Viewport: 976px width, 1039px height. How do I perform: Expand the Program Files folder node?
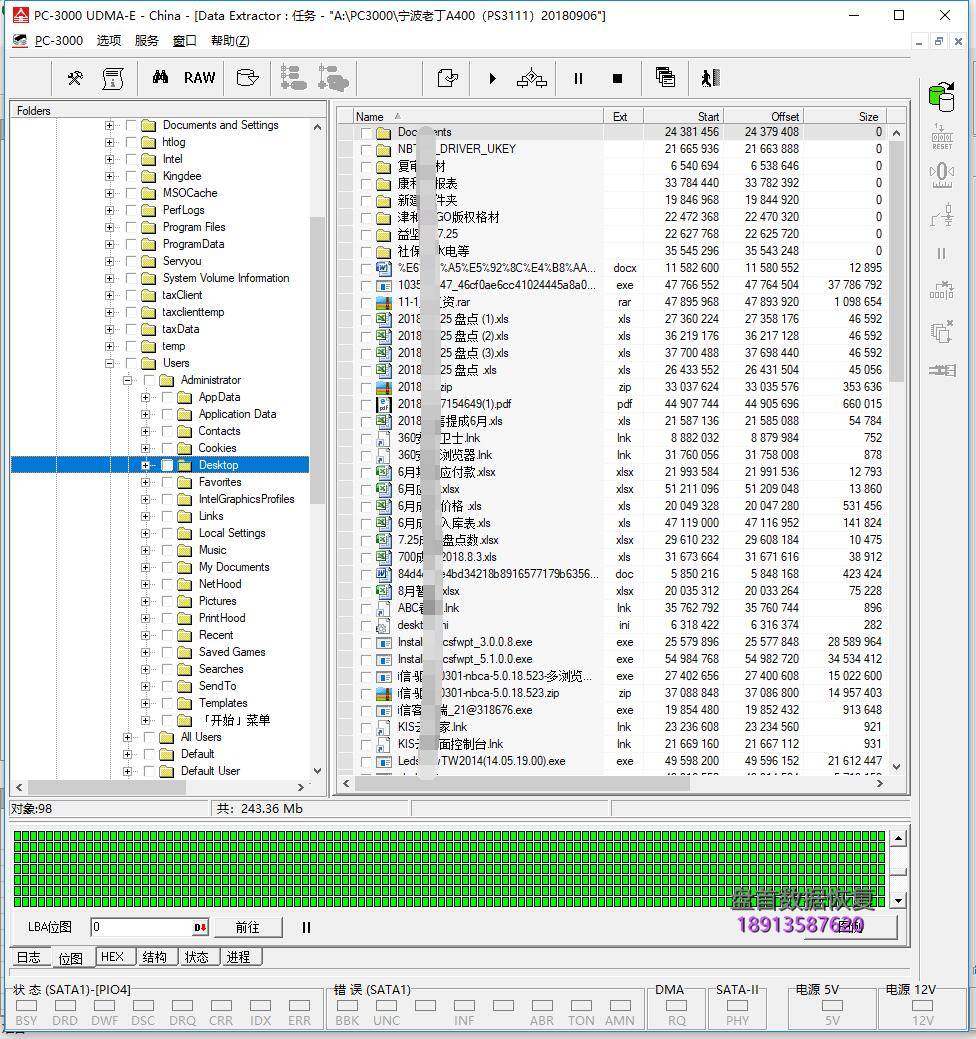(109, 227)
